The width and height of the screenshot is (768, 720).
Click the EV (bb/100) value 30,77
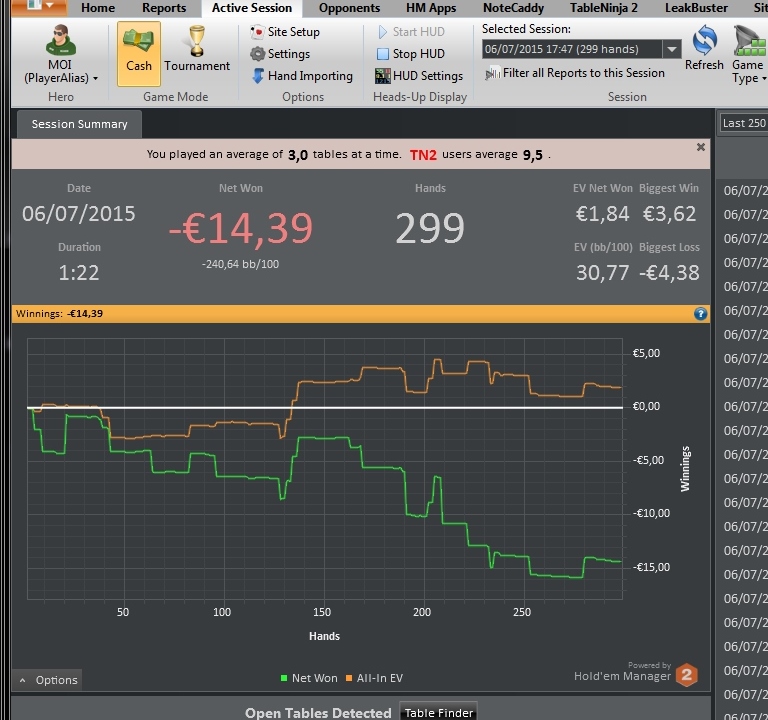(602, 273)
